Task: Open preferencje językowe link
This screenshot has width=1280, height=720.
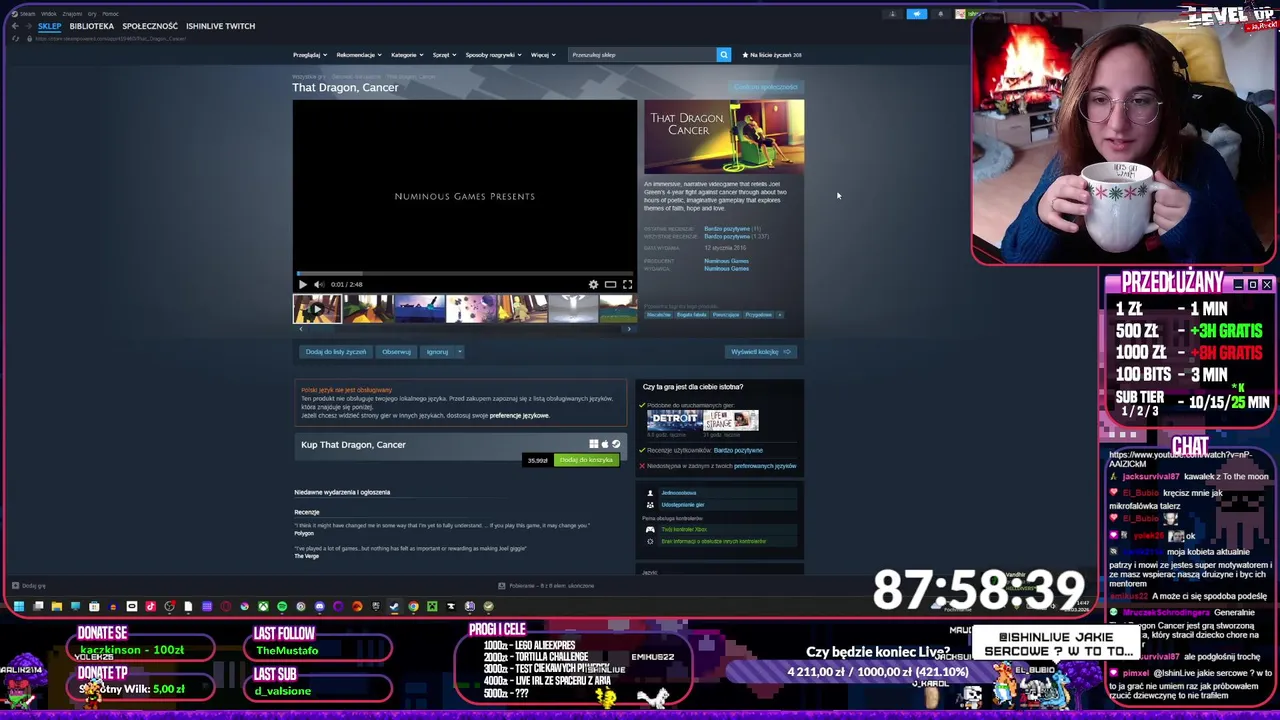Action: [519, 416]
